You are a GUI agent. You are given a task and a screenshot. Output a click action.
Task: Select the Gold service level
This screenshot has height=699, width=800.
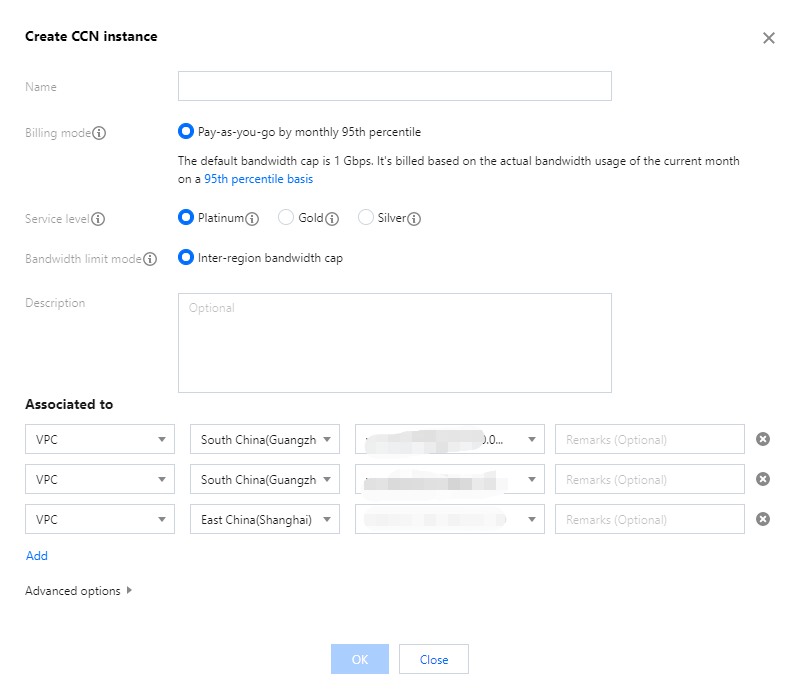286,218
